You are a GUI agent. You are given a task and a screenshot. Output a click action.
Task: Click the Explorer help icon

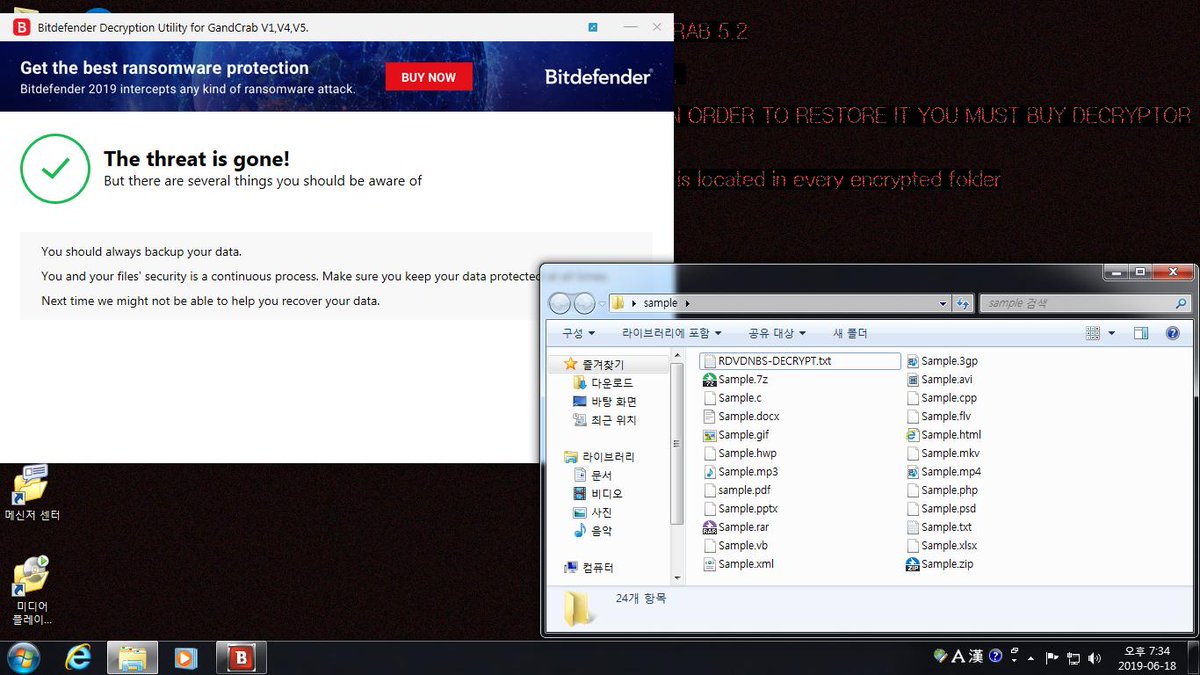1173,333
